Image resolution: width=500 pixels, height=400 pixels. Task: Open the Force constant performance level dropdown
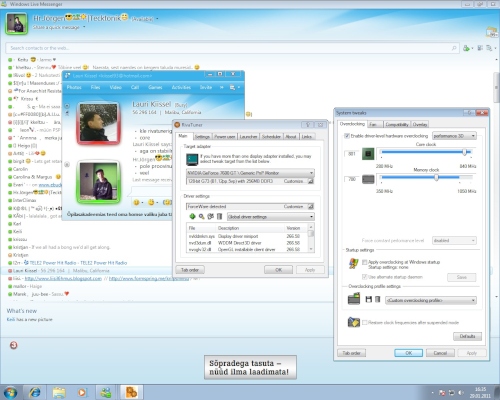(x=454, y=240)
